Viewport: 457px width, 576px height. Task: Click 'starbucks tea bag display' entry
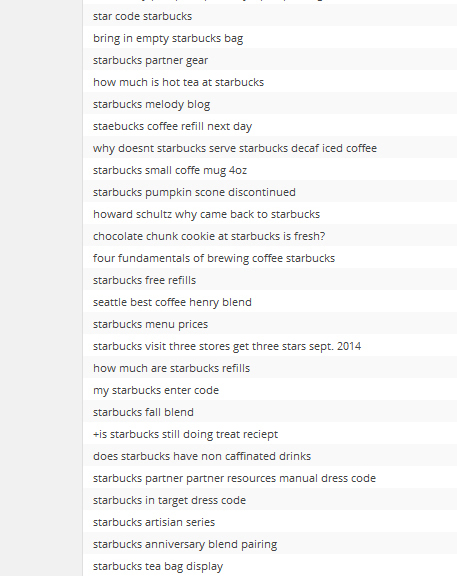tap(158, 566)
